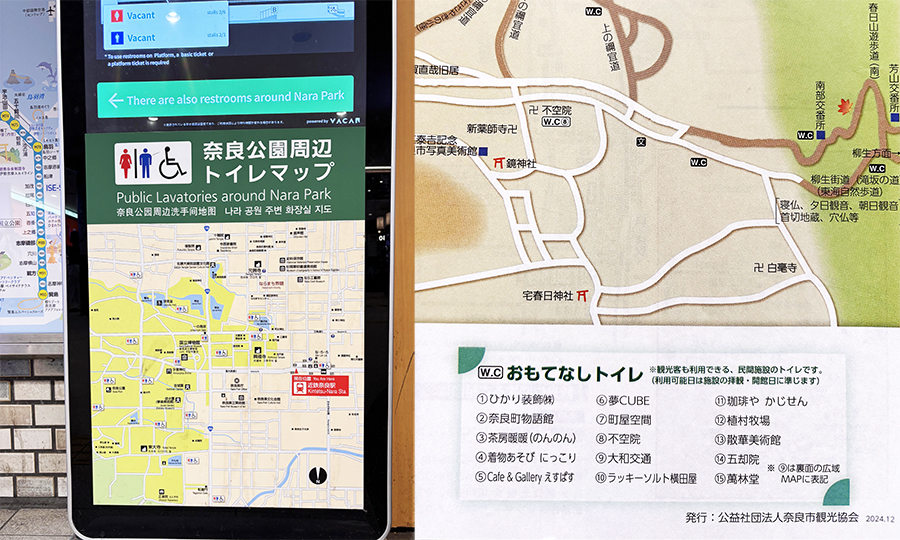Tap the red Kintetsu-Nara Station marker
This screenshot has height=540, width=900.
pyautogui.click(x=320, y=386)
